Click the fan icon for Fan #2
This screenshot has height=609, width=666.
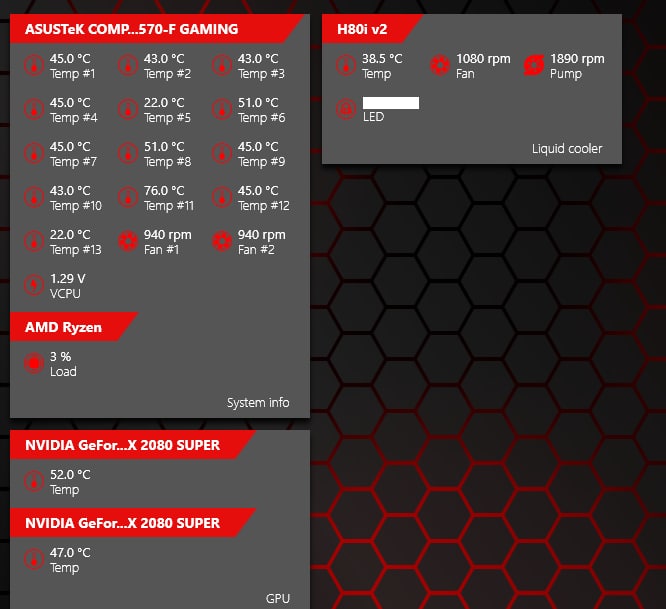pyautogui.click(x=222, y=241)
